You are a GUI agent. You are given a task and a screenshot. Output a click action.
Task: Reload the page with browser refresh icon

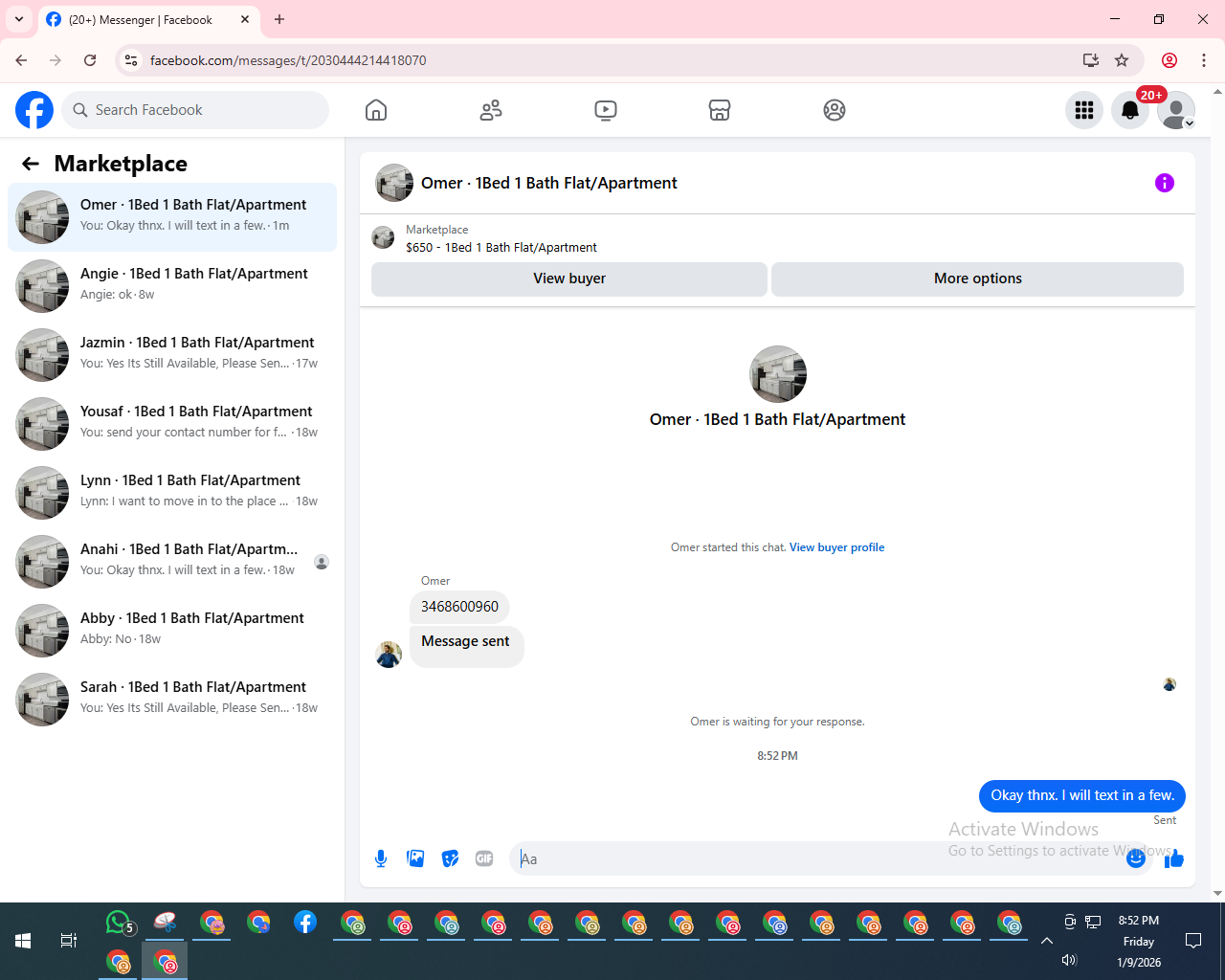pyautogui.click(x=90, y=60)
